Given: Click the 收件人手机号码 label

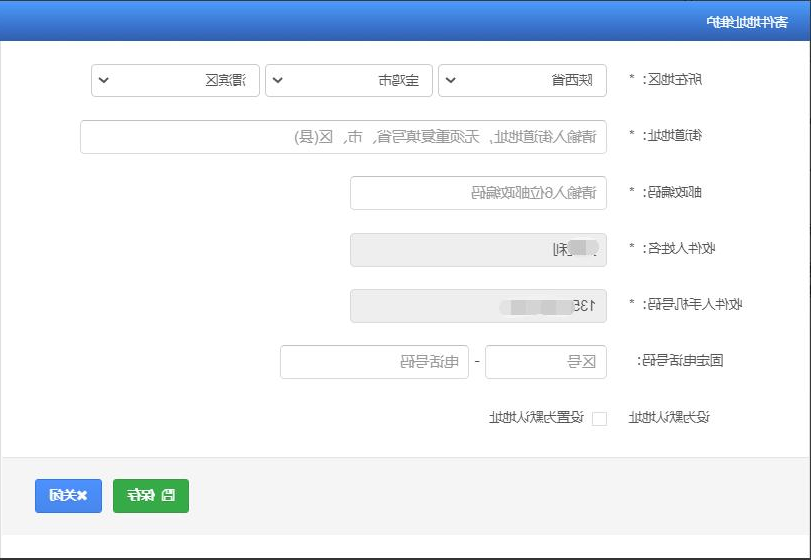Looking at the screenshot, I should coord(693,305).
